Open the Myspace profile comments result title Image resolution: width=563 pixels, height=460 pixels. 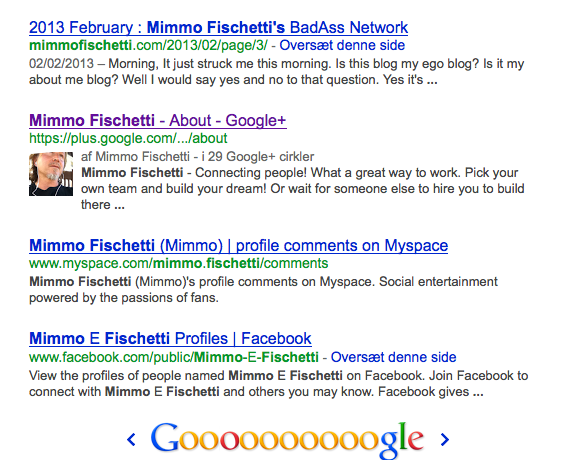pos(238,246)
